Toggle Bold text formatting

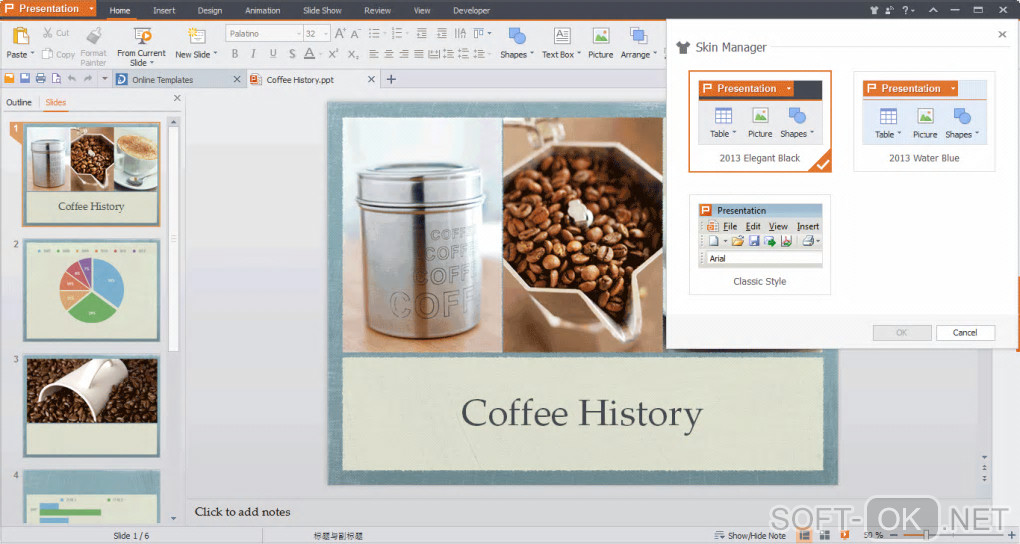click(x=235, y=54)
